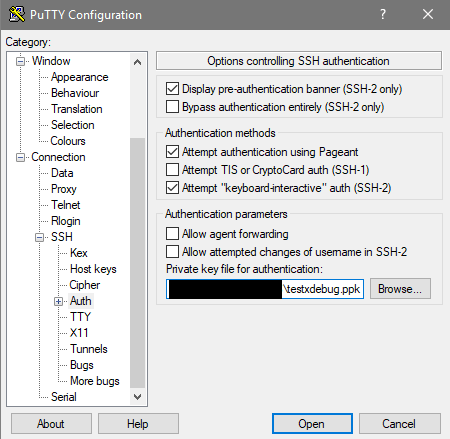The width and height of the screenshot is (450, 439).
Task: Click 'Authentication parameters' group label
Action: tap(226, 214)
